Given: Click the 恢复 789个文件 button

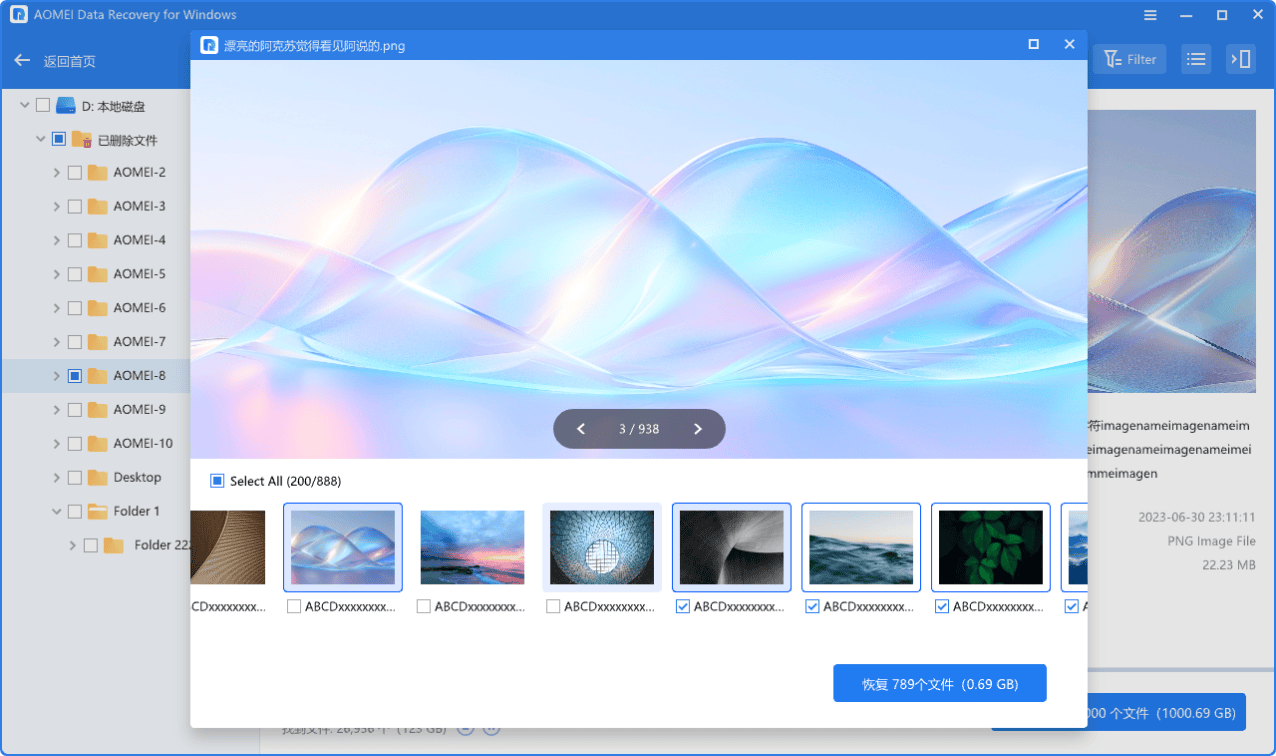Looking at the screenshot, I should [x=939, y=684].
